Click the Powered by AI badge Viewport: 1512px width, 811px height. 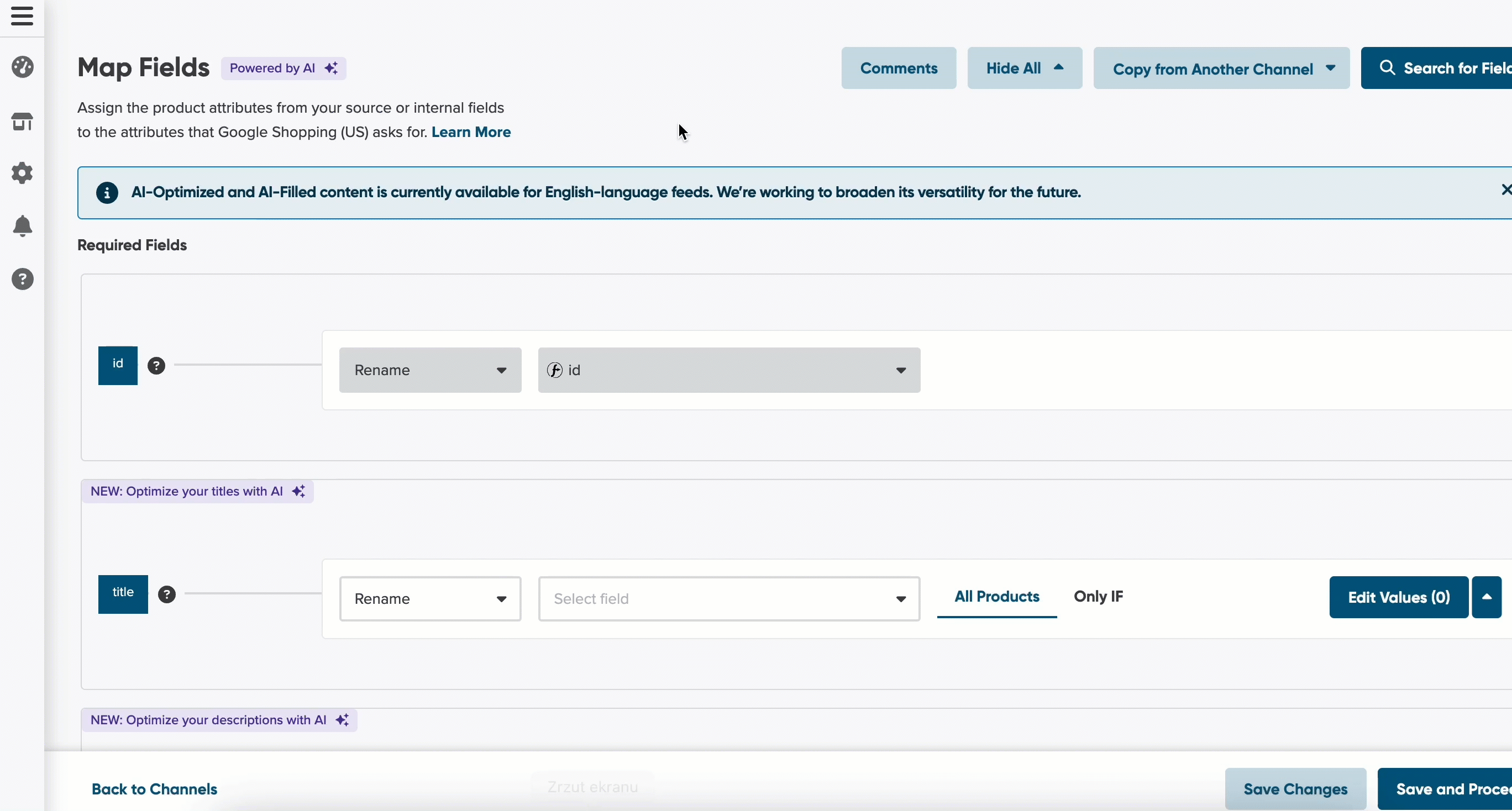pos(283,68)
